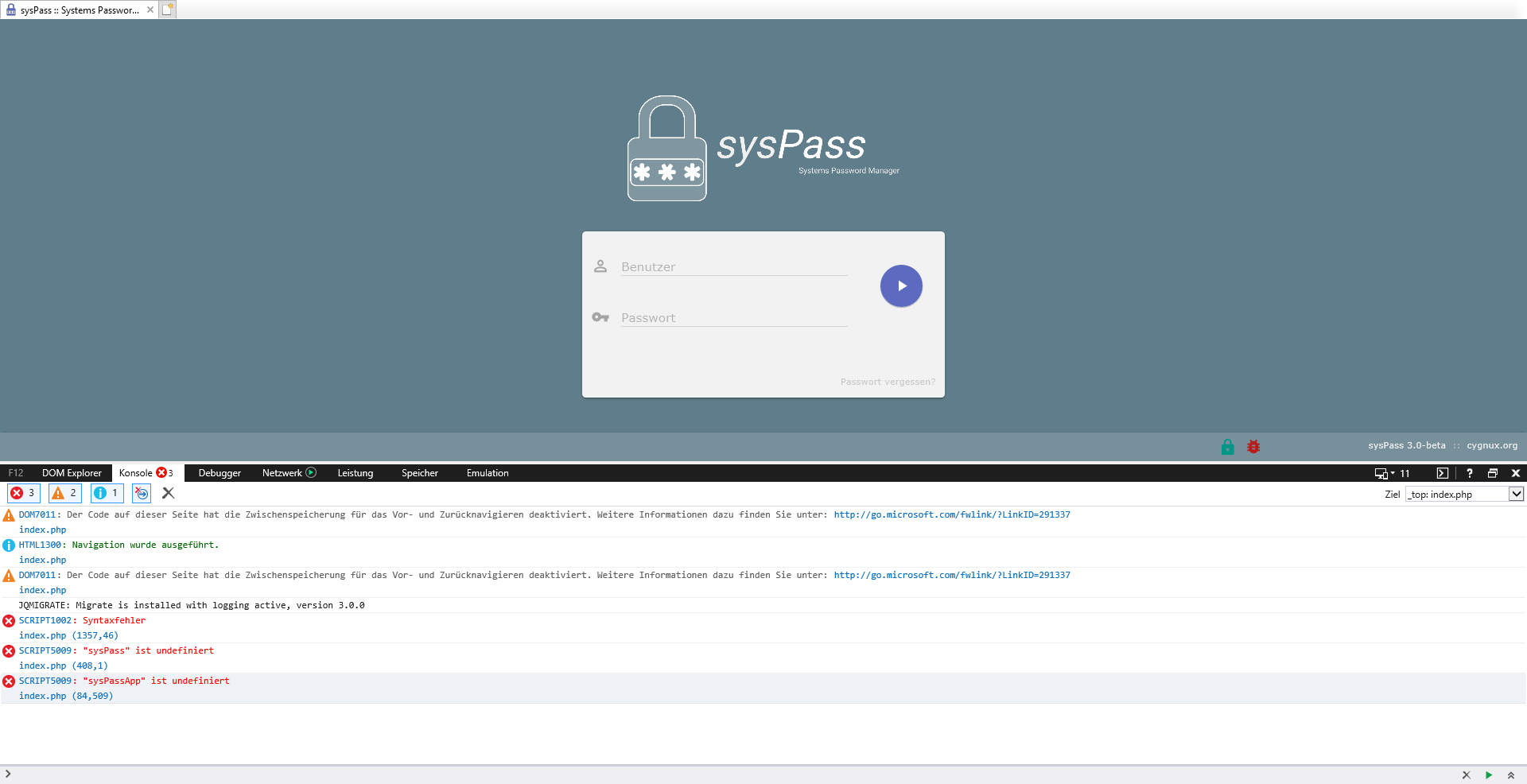Open the Passwort vergessen? link
This screenshot has width=1527, height=784.
pos(888,382)
